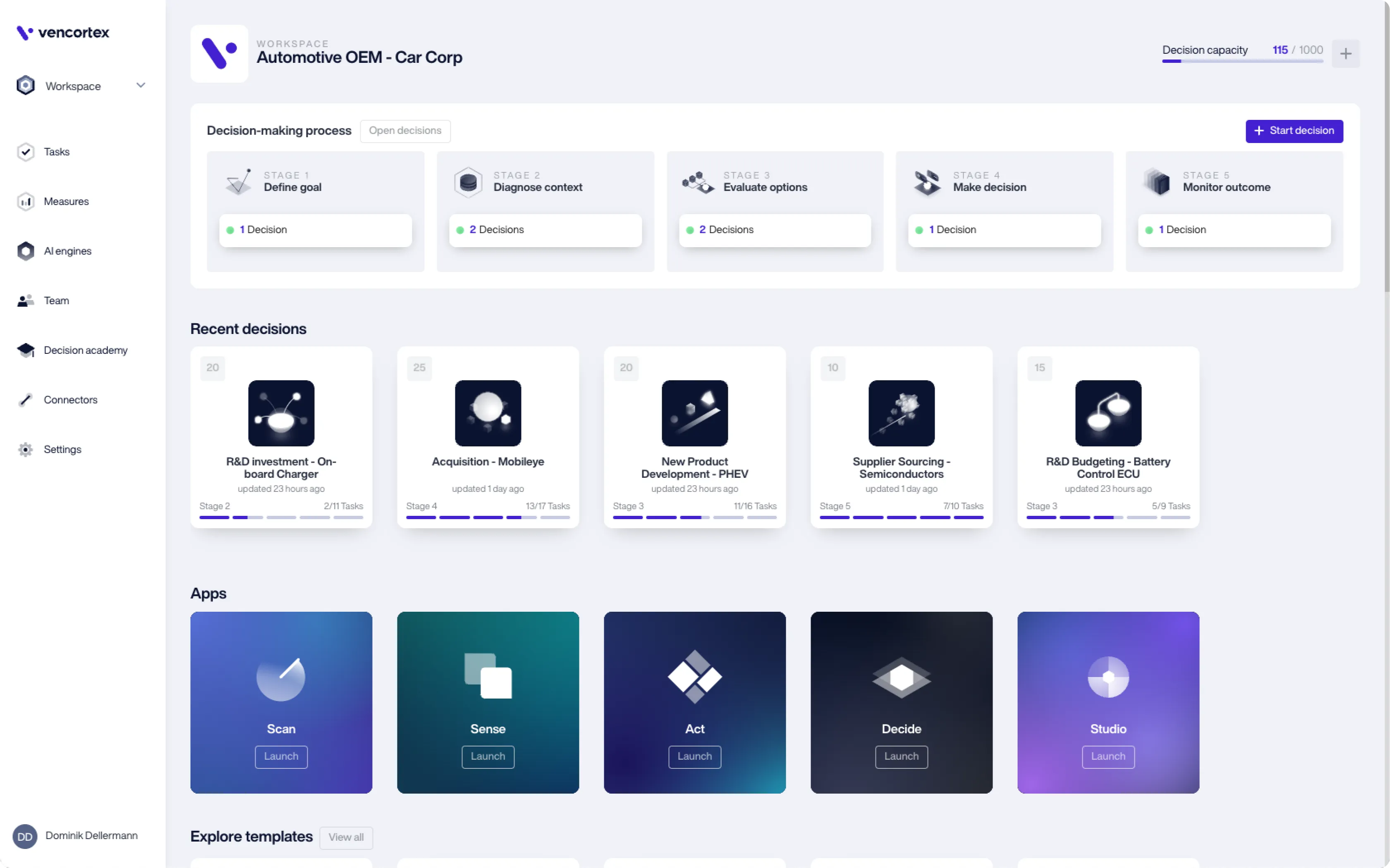Click the AI engines hexagon icon

click(25, 251)
